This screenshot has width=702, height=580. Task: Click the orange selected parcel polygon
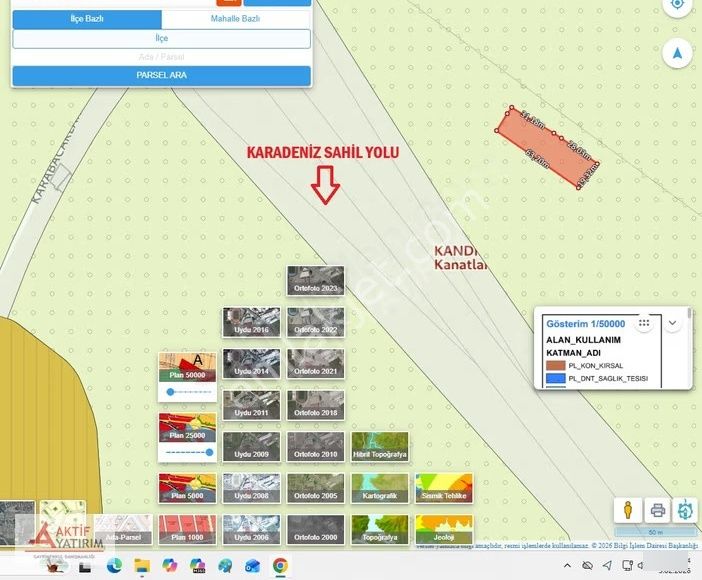click(x=546, y=148)
